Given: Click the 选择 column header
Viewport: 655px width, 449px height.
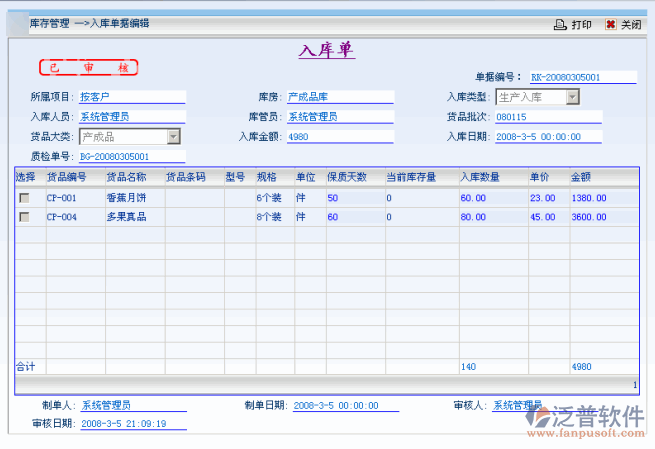Looking at the screenshot, I should [x=26, y=177].
